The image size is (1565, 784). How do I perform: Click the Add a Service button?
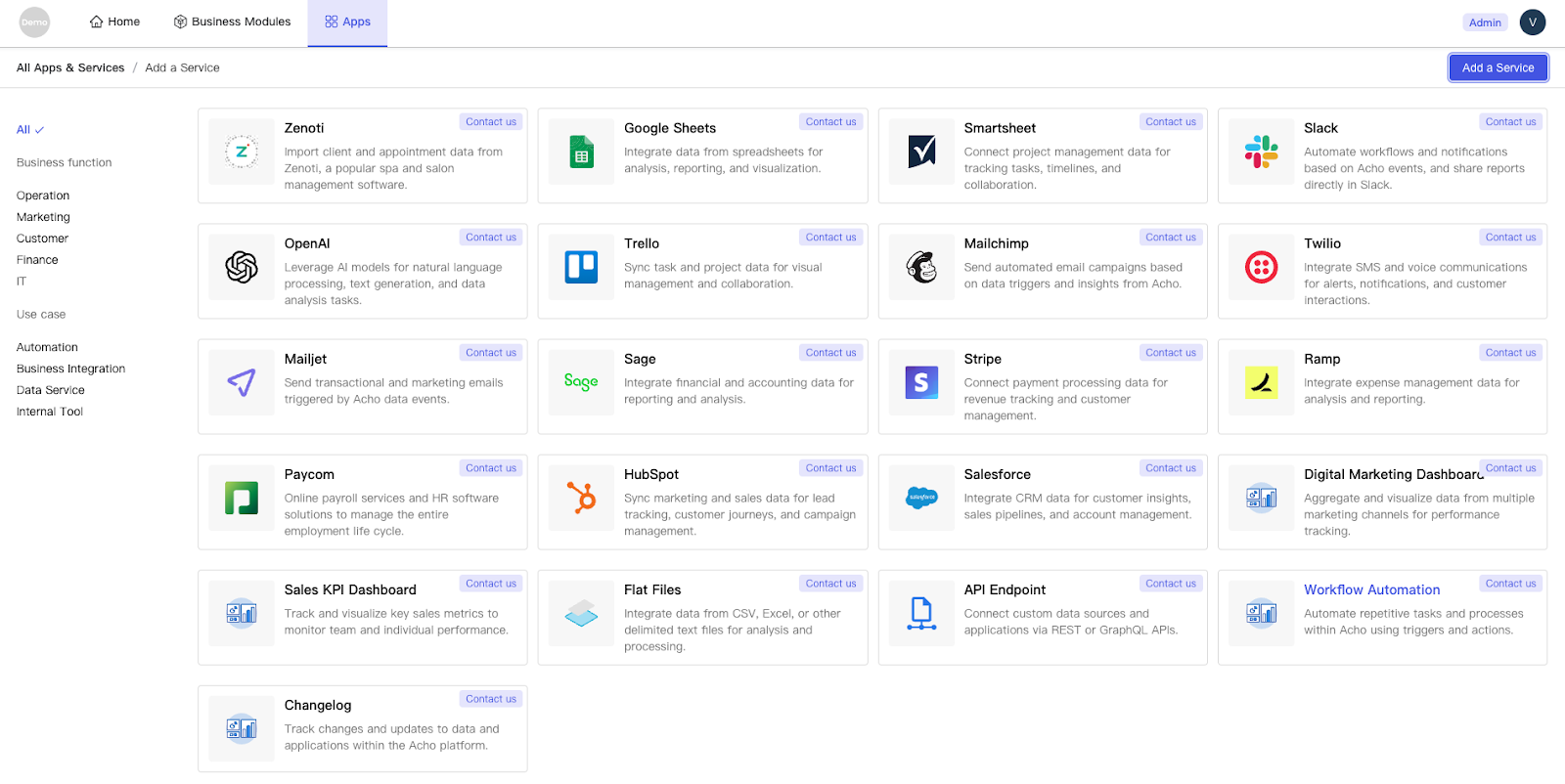click(1498, 67)
